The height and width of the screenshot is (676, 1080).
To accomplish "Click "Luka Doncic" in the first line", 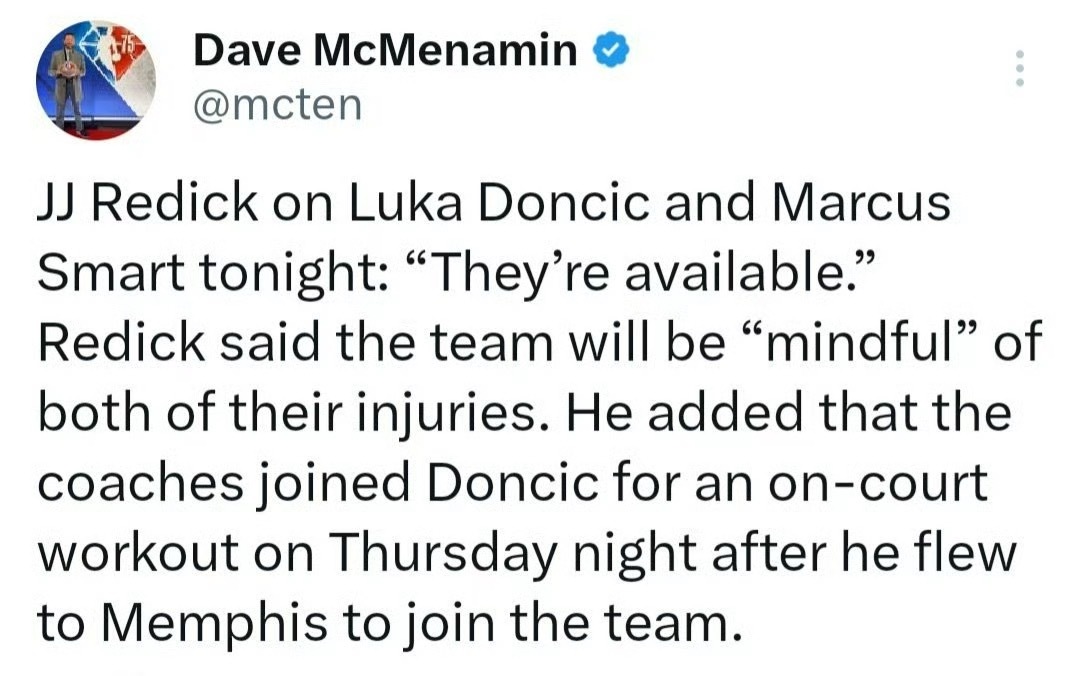I will click(x=499, y=203).
